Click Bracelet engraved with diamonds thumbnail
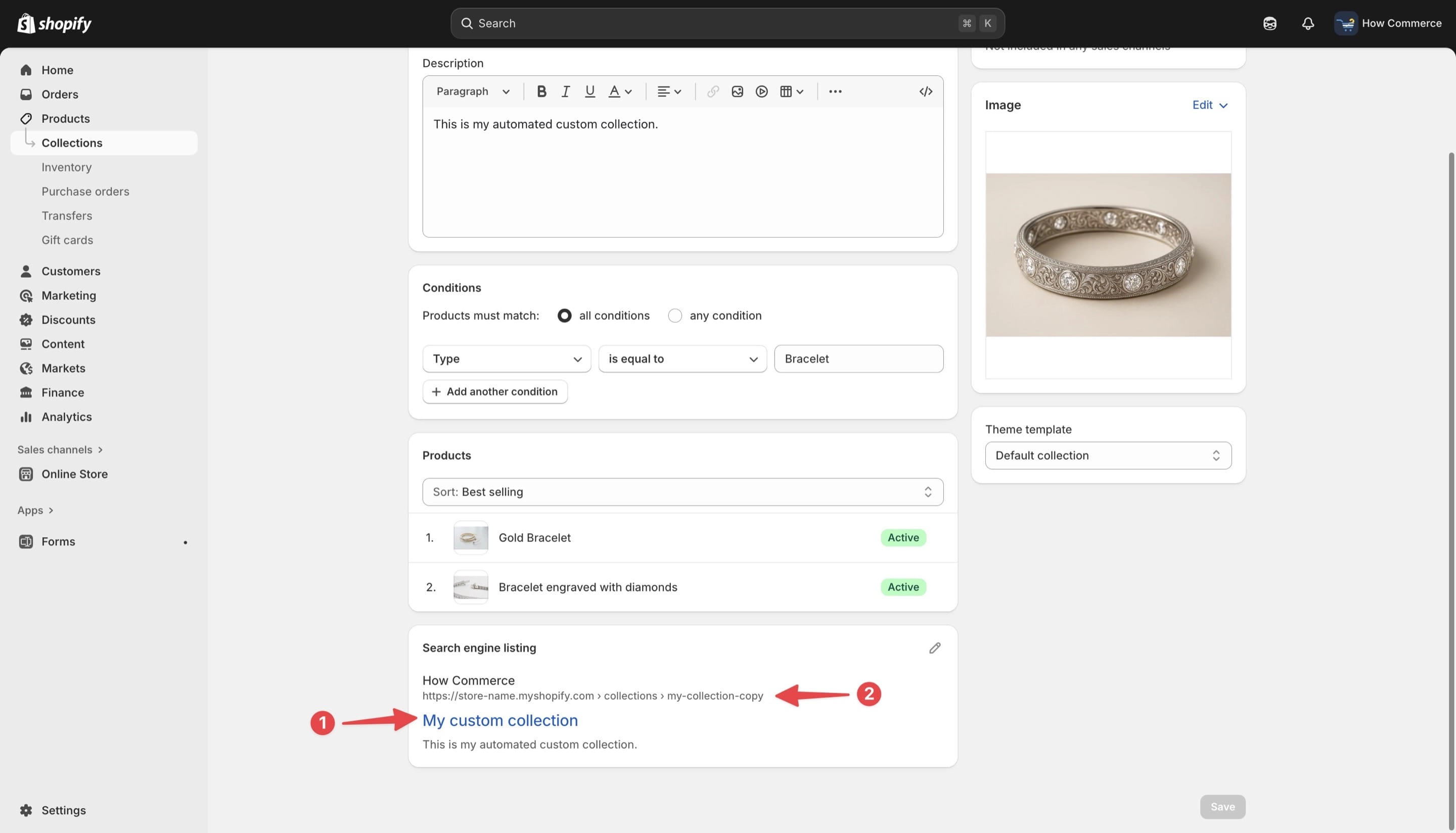1456x833 pixels. coord(471,587)
